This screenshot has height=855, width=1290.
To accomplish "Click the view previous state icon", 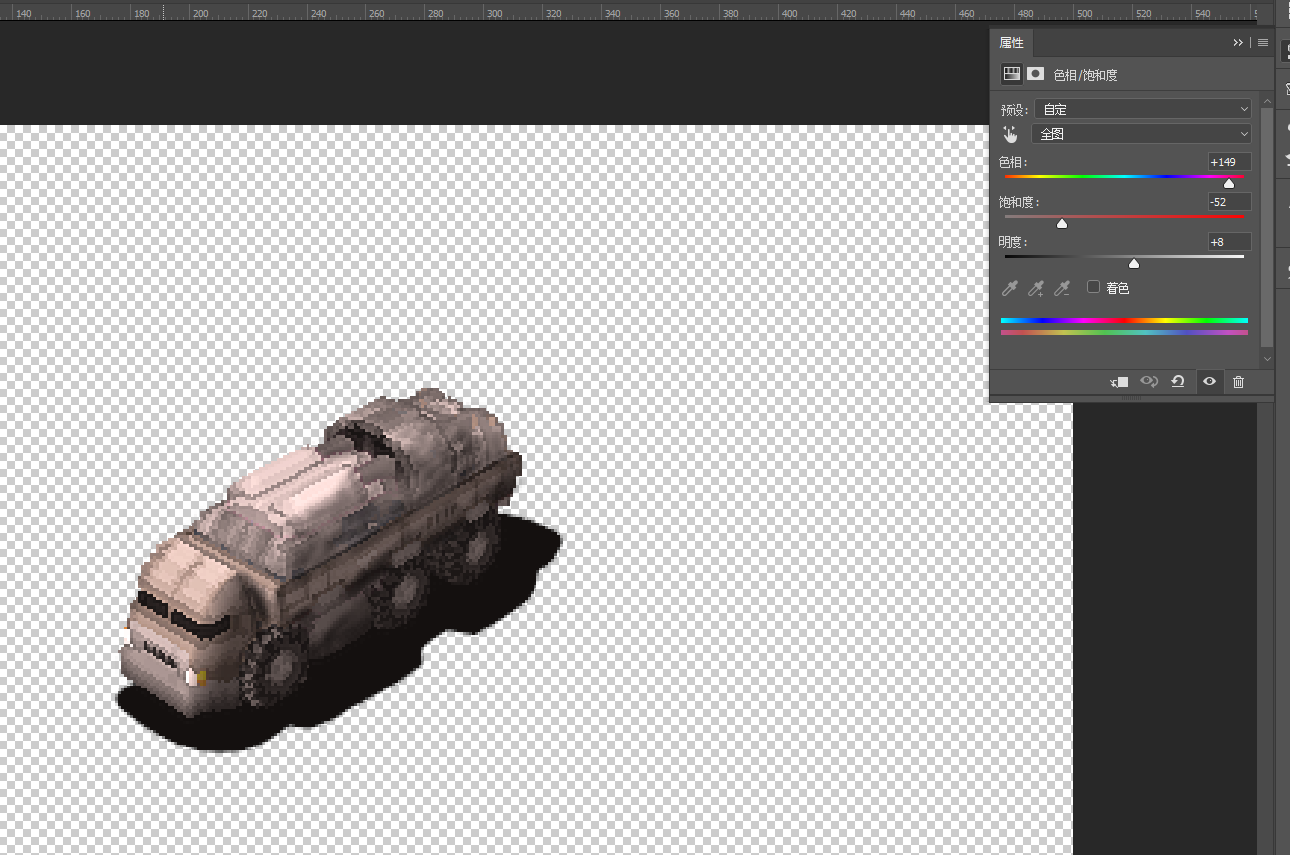I will 1150,382.
